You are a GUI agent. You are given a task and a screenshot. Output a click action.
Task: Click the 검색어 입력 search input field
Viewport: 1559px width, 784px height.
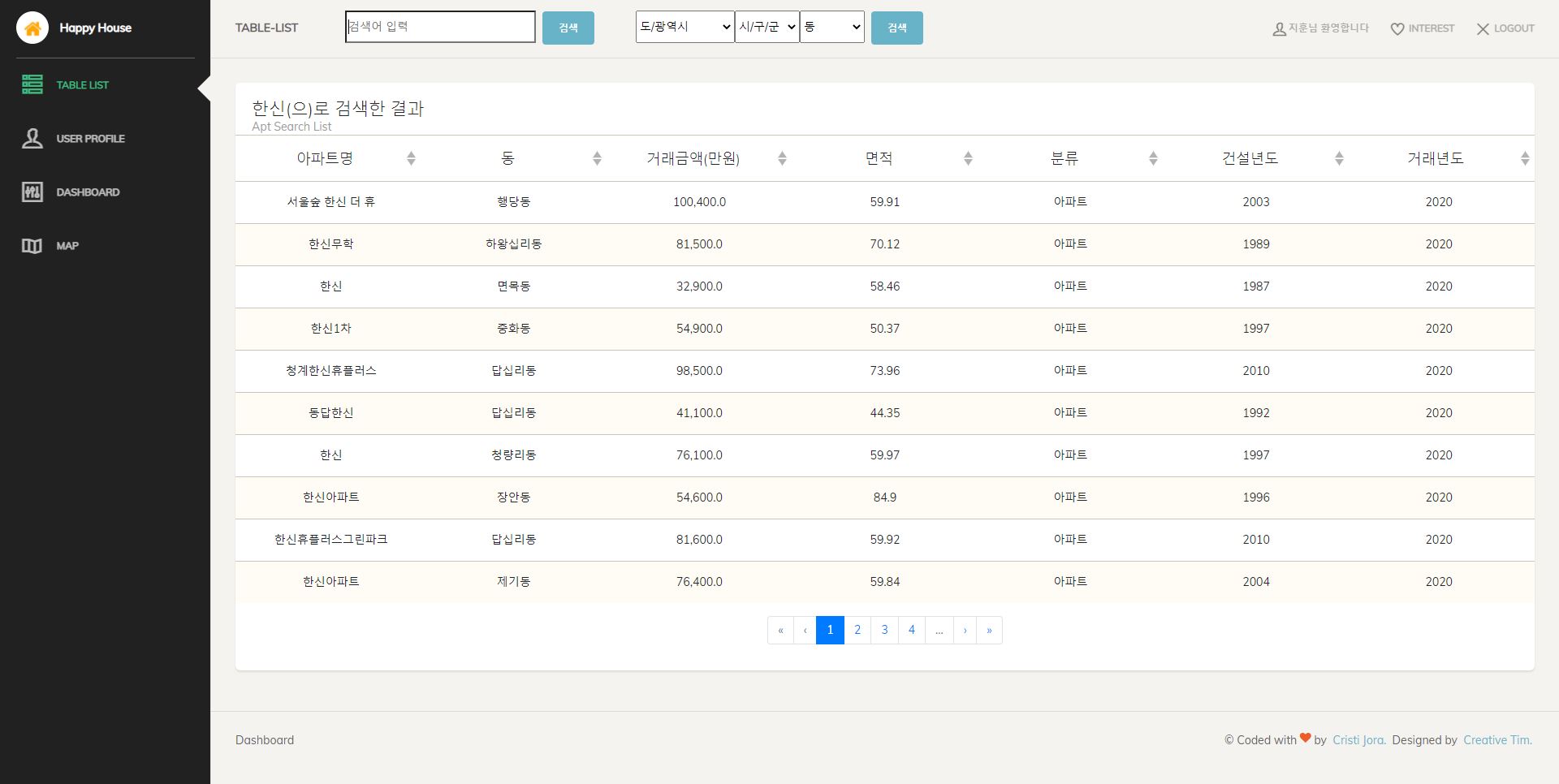click(x=440, y=26)
